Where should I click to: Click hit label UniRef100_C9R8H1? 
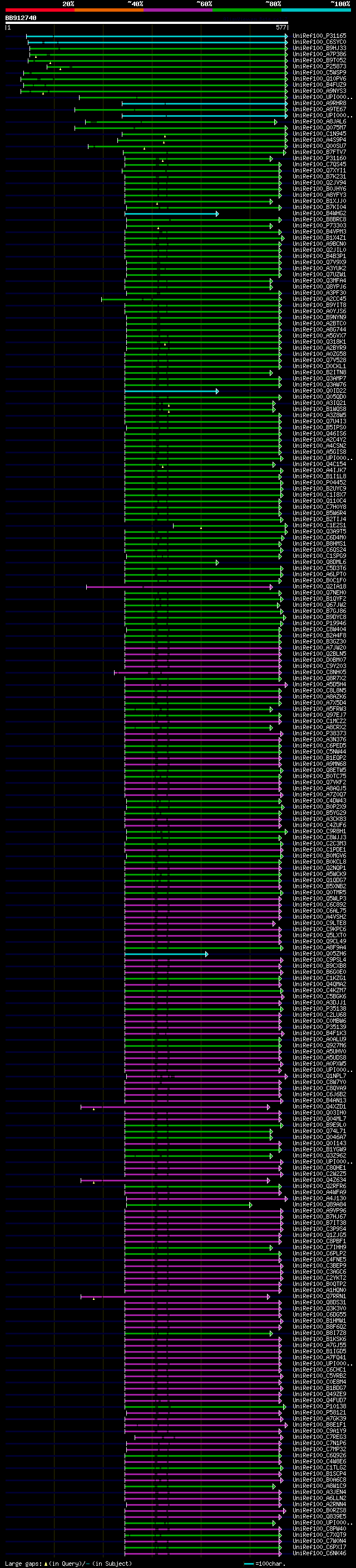pyautogui.click(x=319, y=832)
